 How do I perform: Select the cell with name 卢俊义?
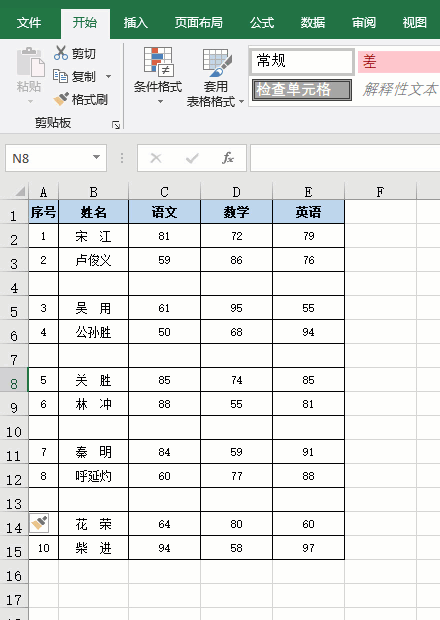click(x=94, y=260)
